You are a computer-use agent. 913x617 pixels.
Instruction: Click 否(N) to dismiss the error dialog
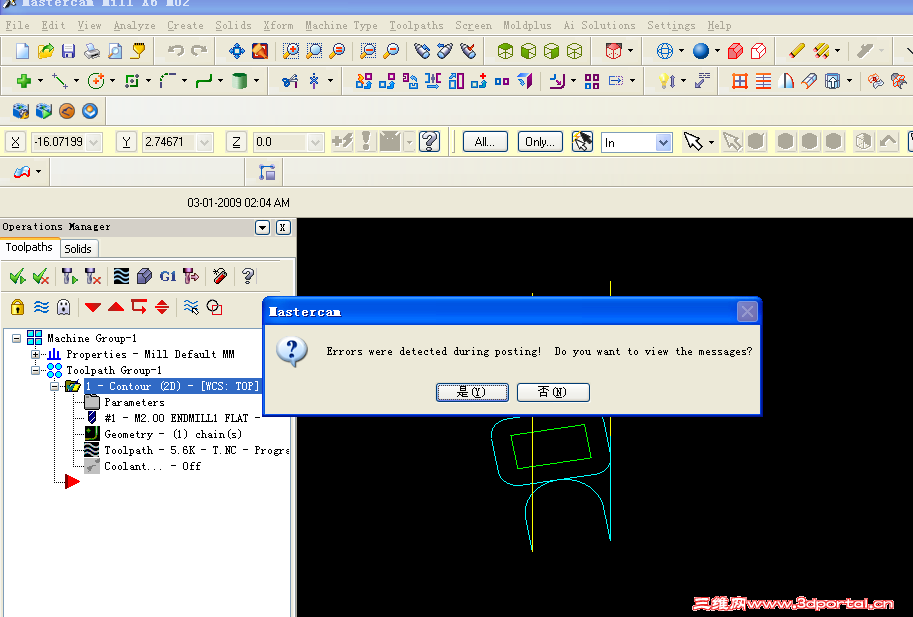[x=553, y=392]
